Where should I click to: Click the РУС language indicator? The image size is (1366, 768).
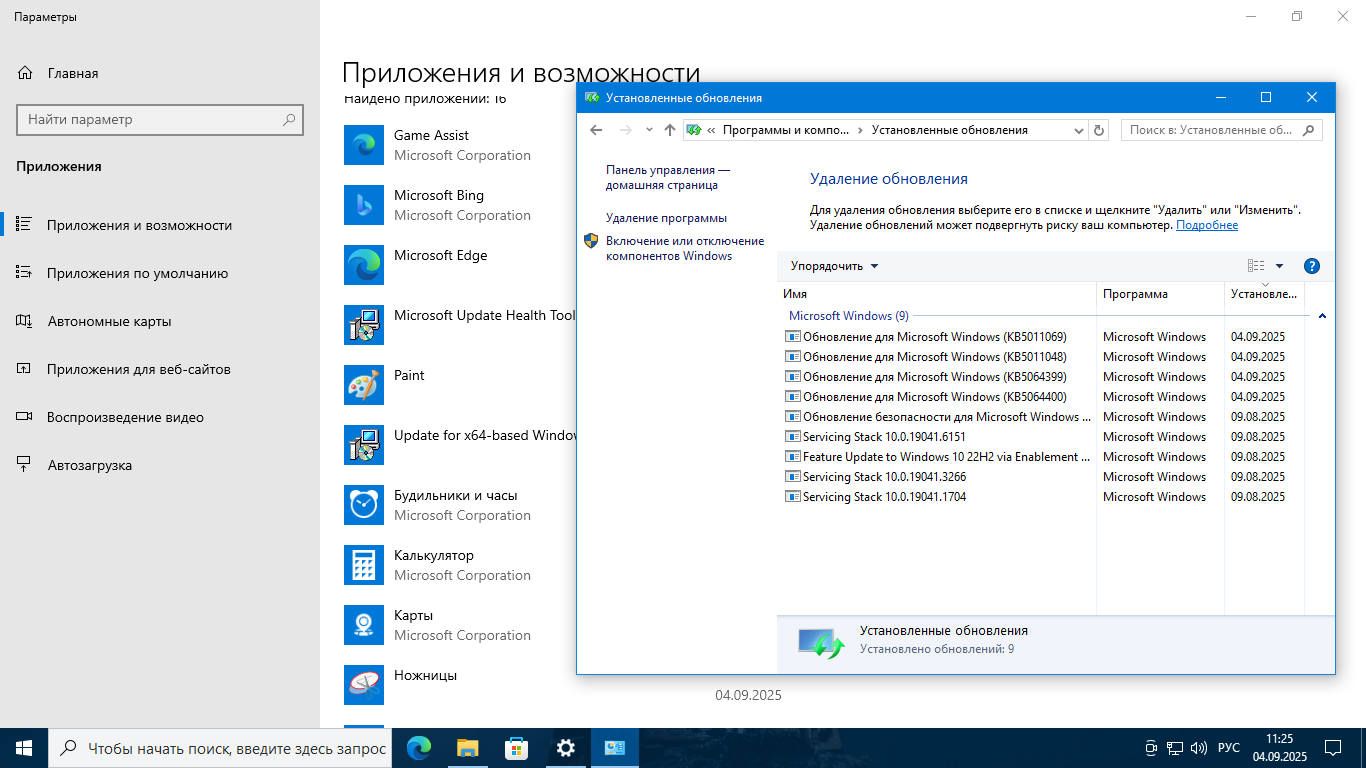[1229, 748]
